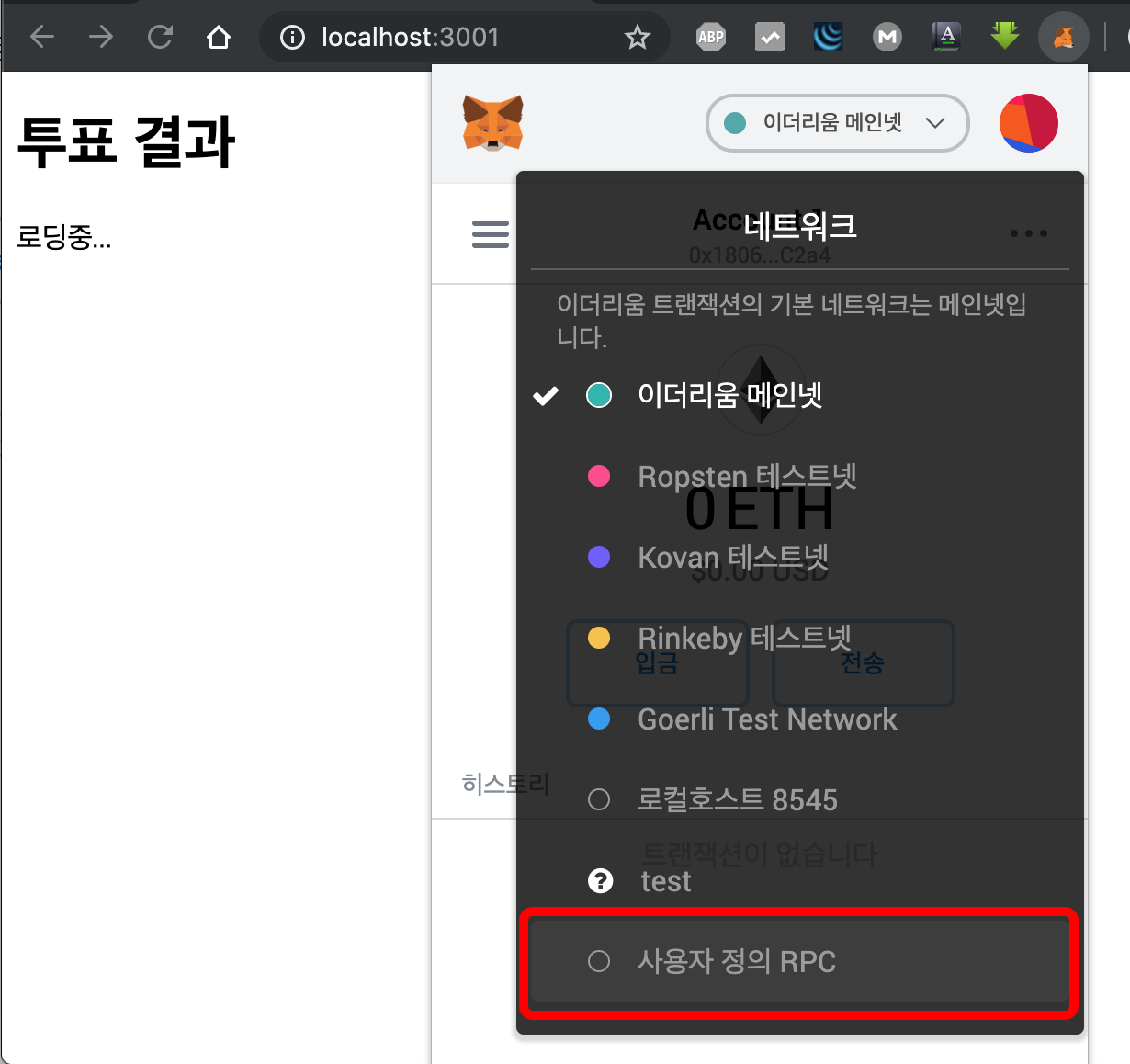
Task: Click the localhost:3001 address bar
Action: click(x=465, y=37)
